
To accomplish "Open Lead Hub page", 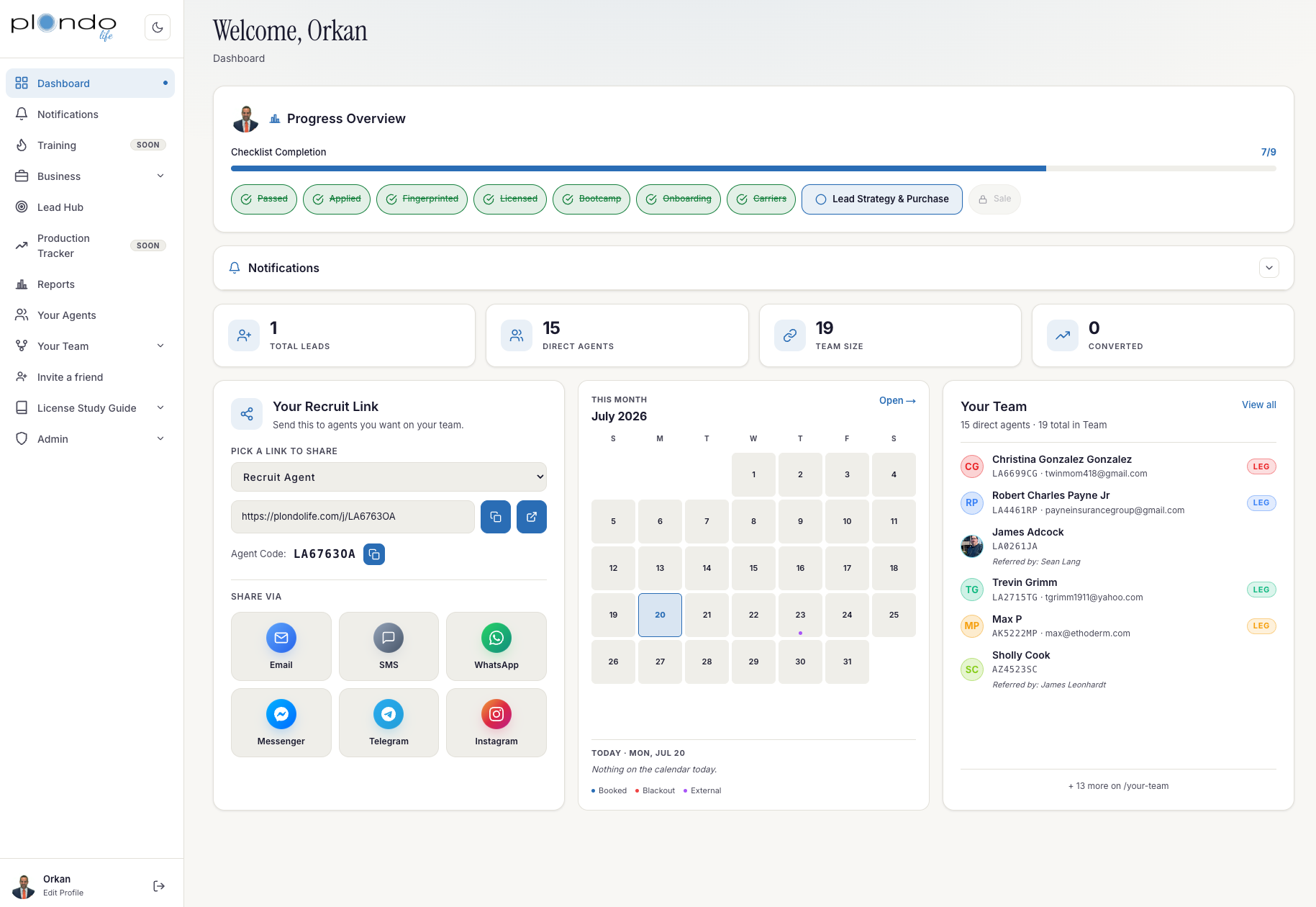I will [90, 207].
